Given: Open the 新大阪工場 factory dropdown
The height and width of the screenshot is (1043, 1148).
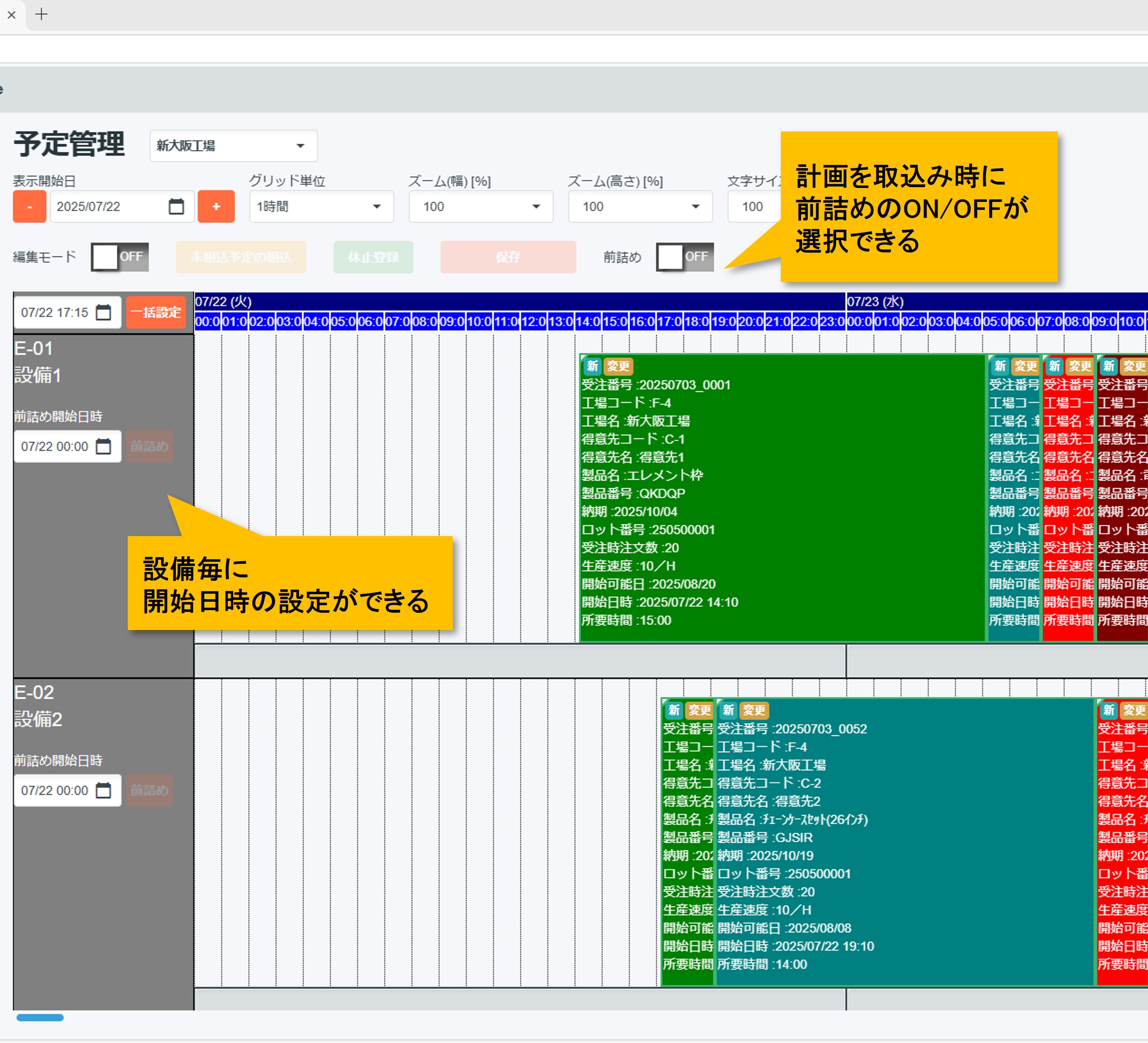Looking at the screenshot, I should tap(234, 146).
